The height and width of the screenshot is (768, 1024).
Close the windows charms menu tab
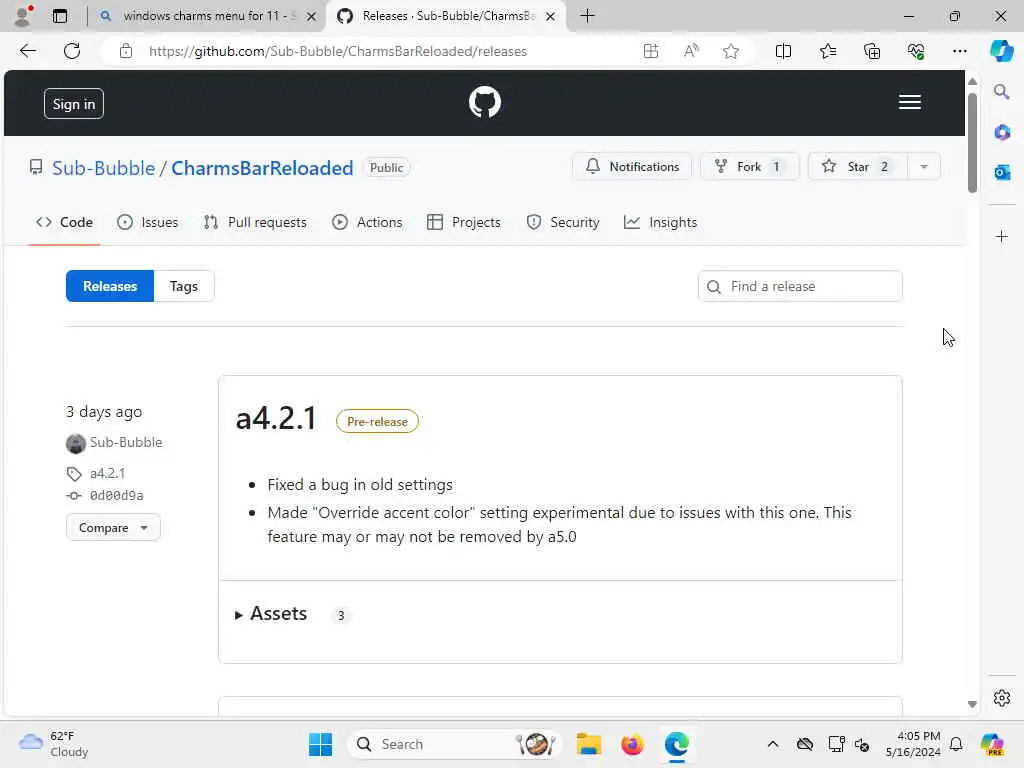coord(312,16)
